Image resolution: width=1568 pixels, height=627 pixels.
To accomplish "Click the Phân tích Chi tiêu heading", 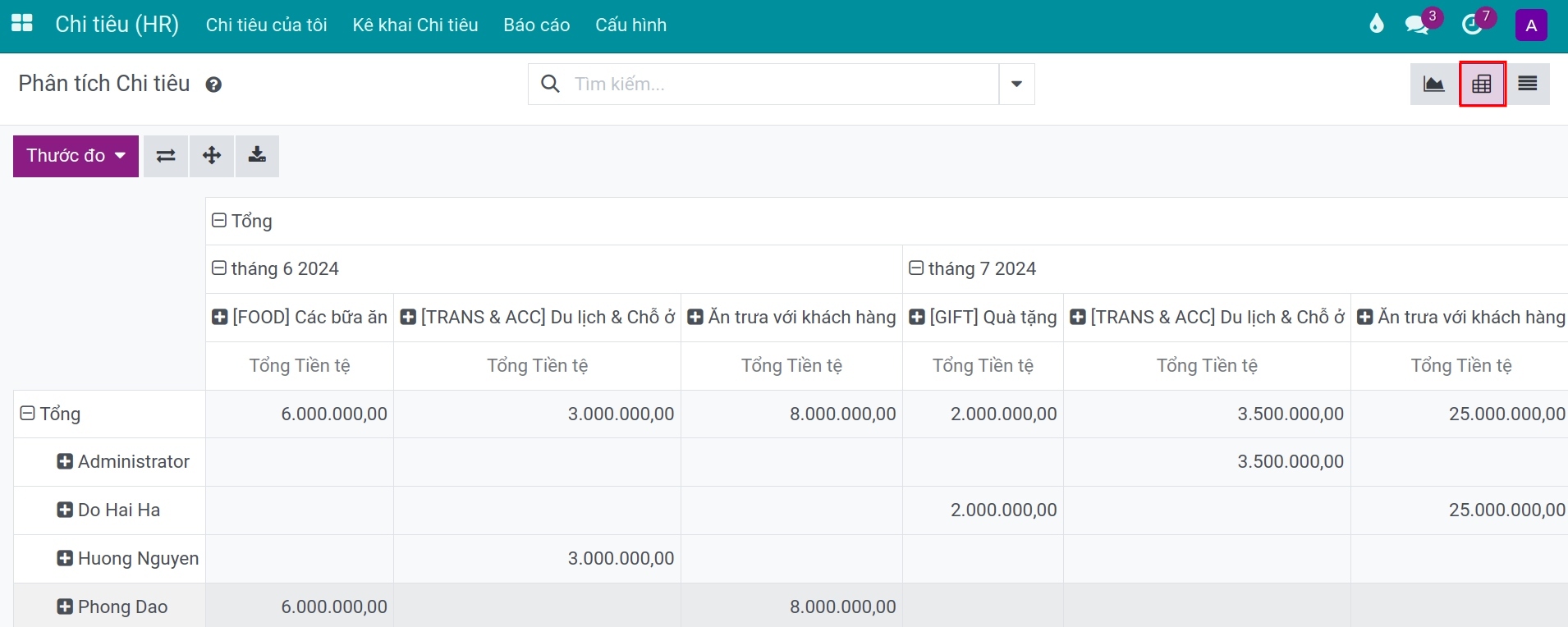I will (x=104, y=84).
